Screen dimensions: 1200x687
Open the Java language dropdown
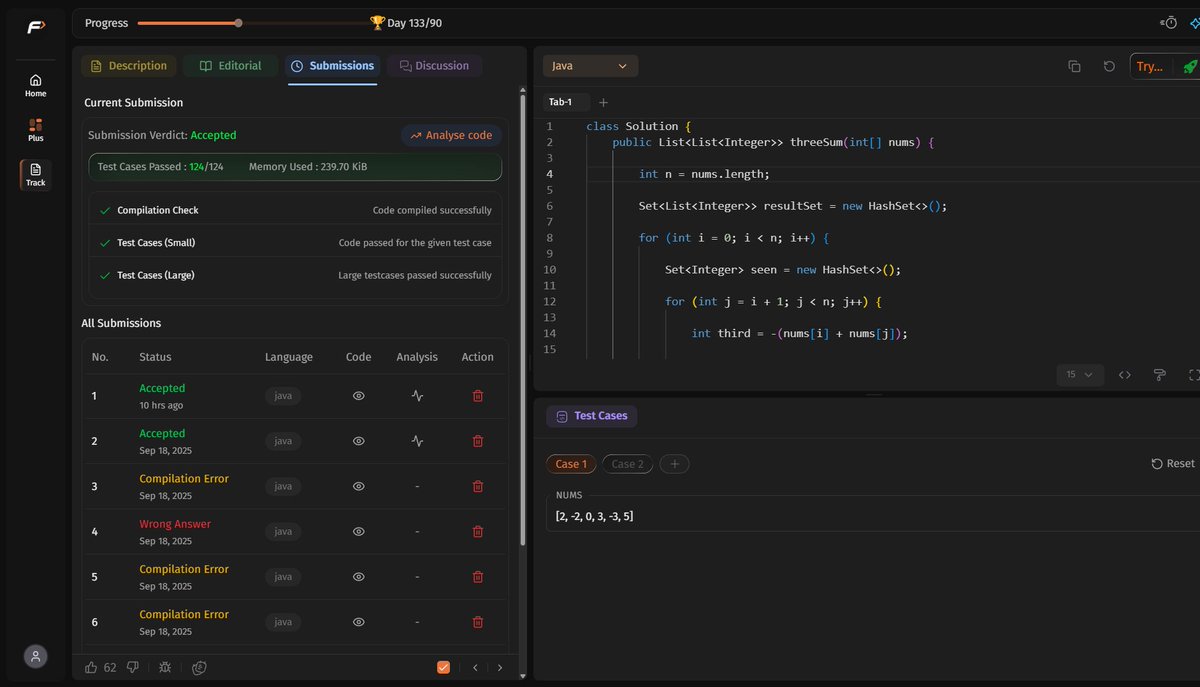coord(590,66)
